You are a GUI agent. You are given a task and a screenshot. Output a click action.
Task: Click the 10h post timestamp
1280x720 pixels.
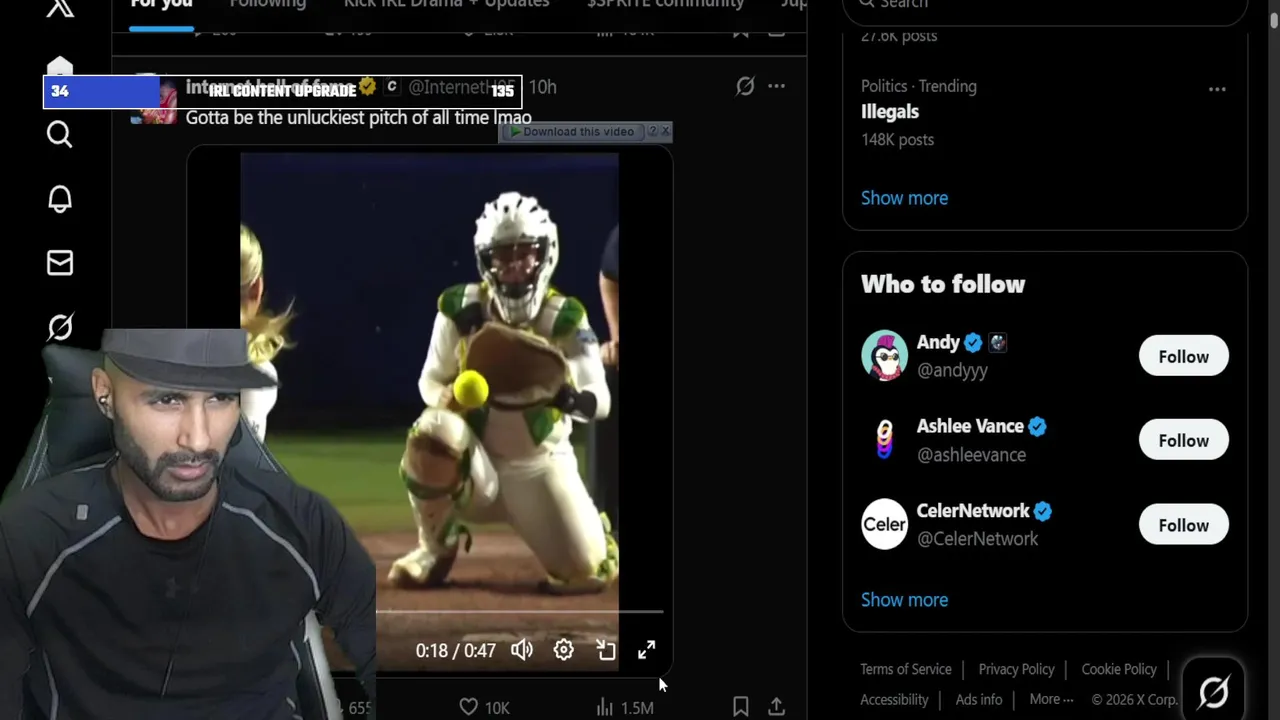[543, 87]
